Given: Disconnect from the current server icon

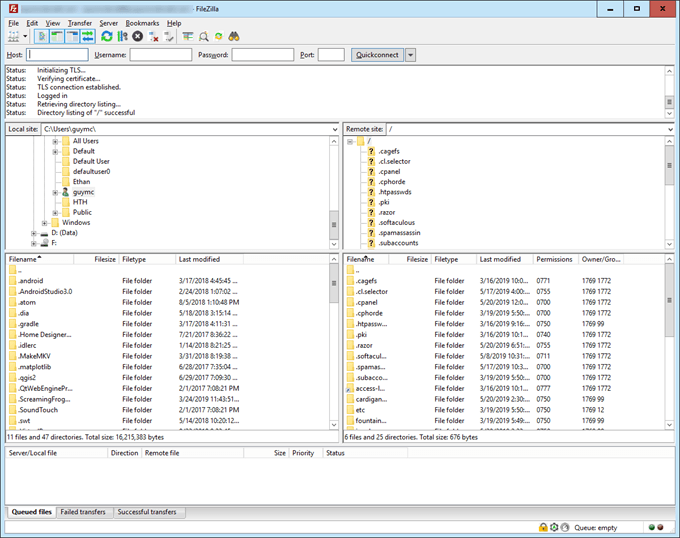Looking at the screenshot, I should click(x=154, y=36).
